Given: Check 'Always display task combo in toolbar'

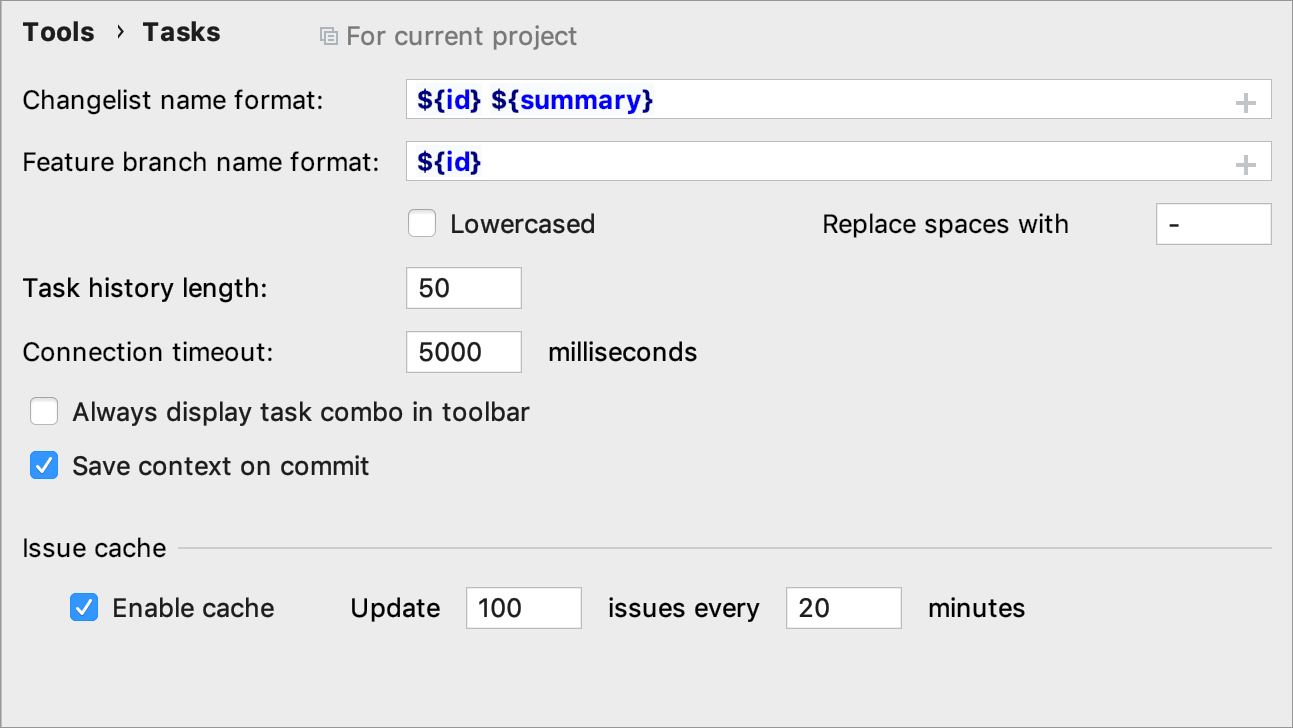Looking at the screenshot, I should [x=44, y=411].
